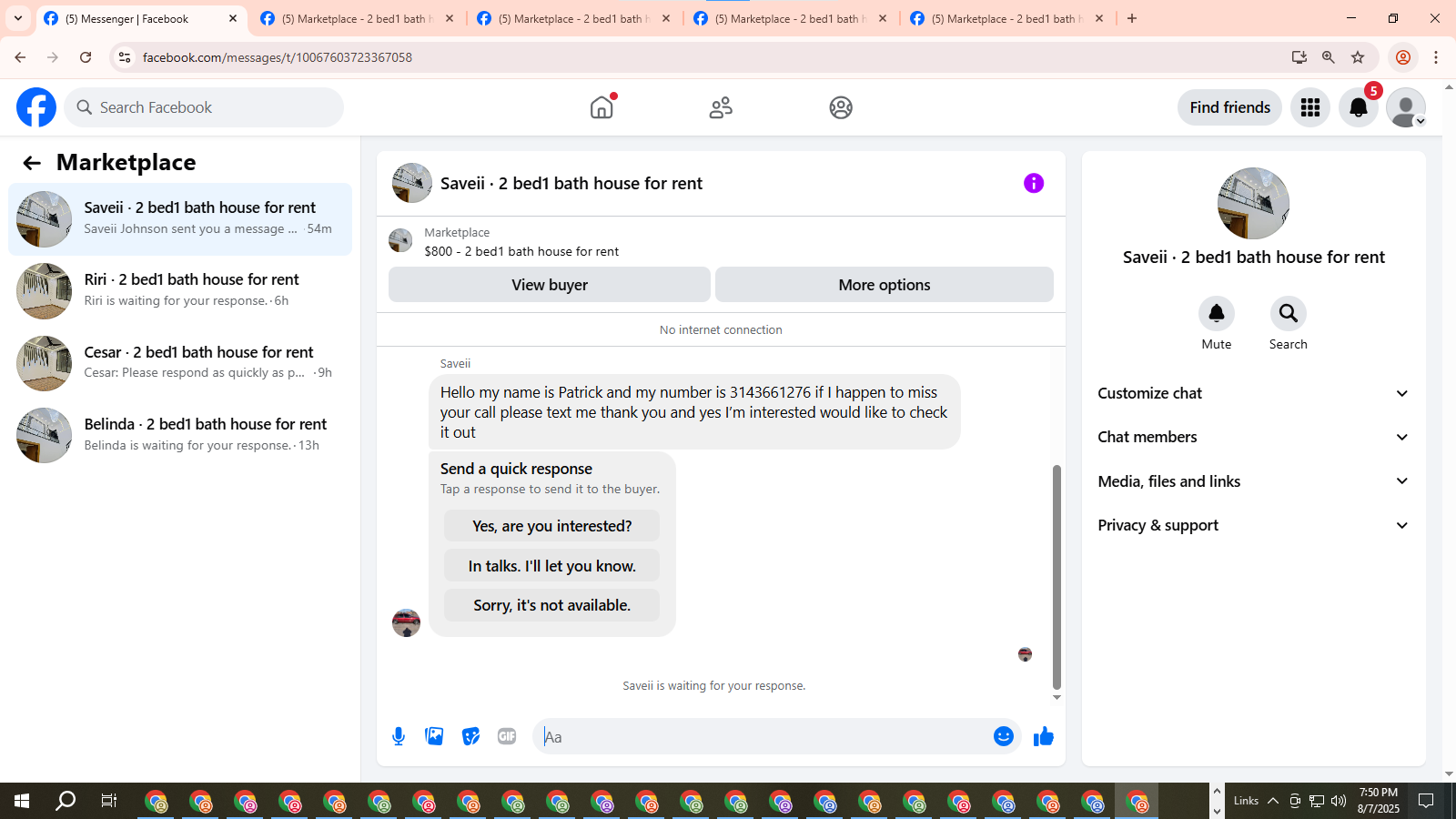This screenshot has height=819, width=1456.
Task: Open Riri conversation in chat list
Action: (x=180, y=291)
